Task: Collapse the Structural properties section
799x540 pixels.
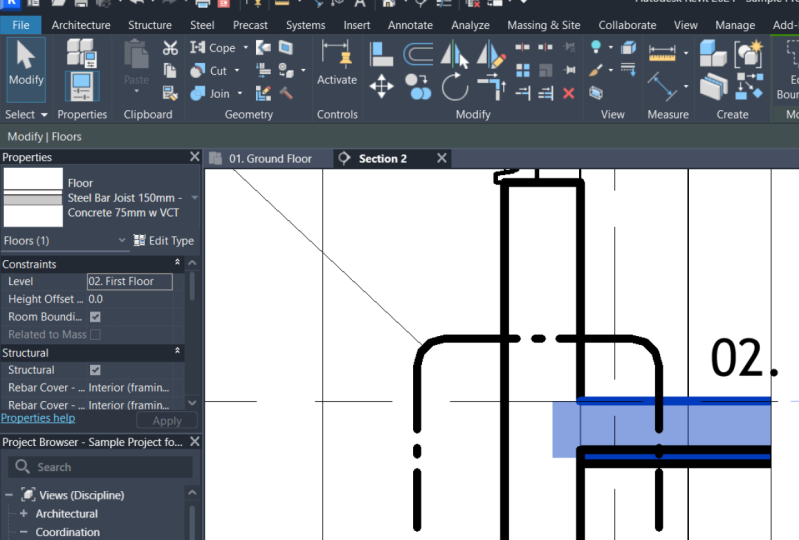Action: tap(177, 350)
